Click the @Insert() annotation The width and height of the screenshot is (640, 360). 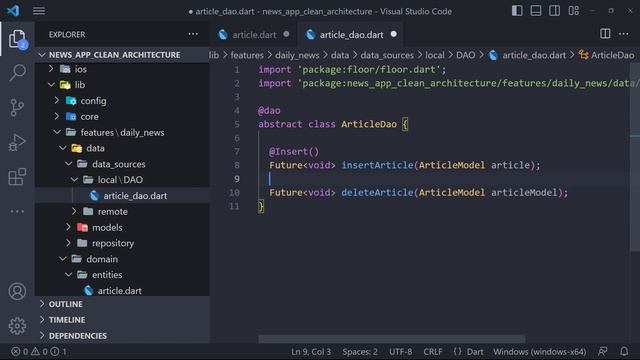[294, 151]
